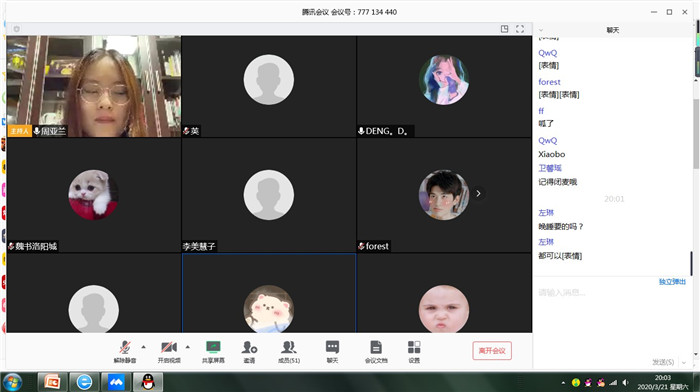The height and width of the screenshot is (392, 700).
Task: Click chat timestamp 20:01
Action: [614, 199]
